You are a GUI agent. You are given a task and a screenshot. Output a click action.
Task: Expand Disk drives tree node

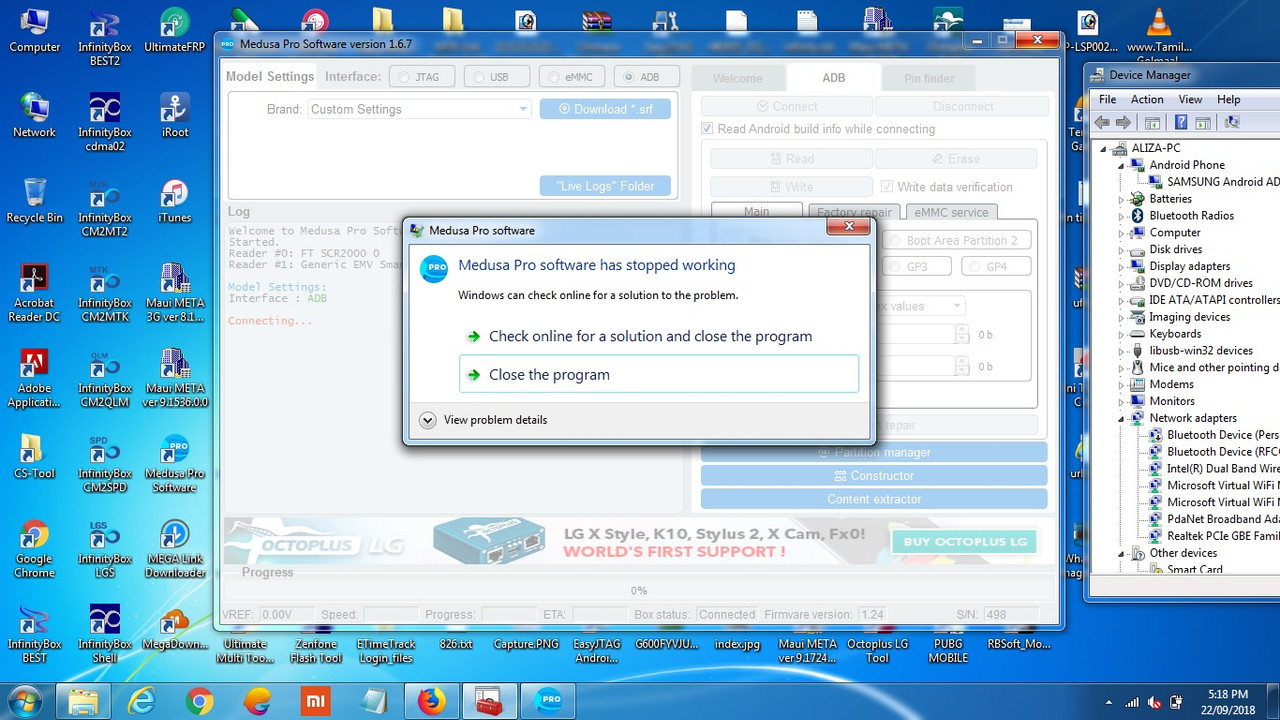[x=1122, y=250]
